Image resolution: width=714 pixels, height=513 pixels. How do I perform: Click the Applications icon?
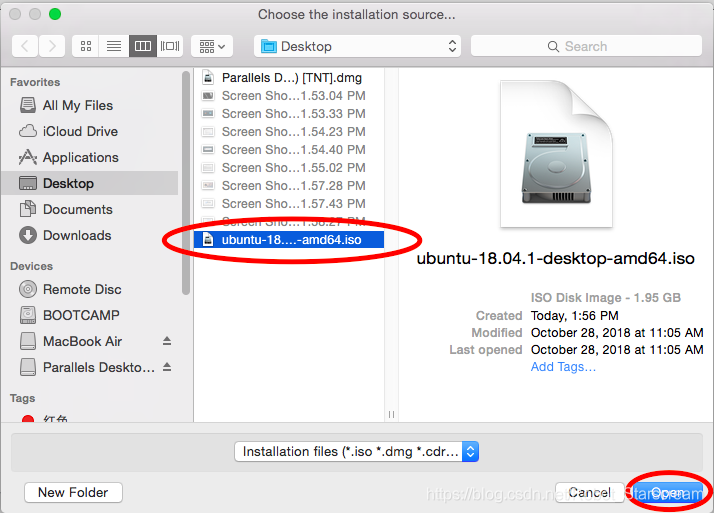pos(28,157)
